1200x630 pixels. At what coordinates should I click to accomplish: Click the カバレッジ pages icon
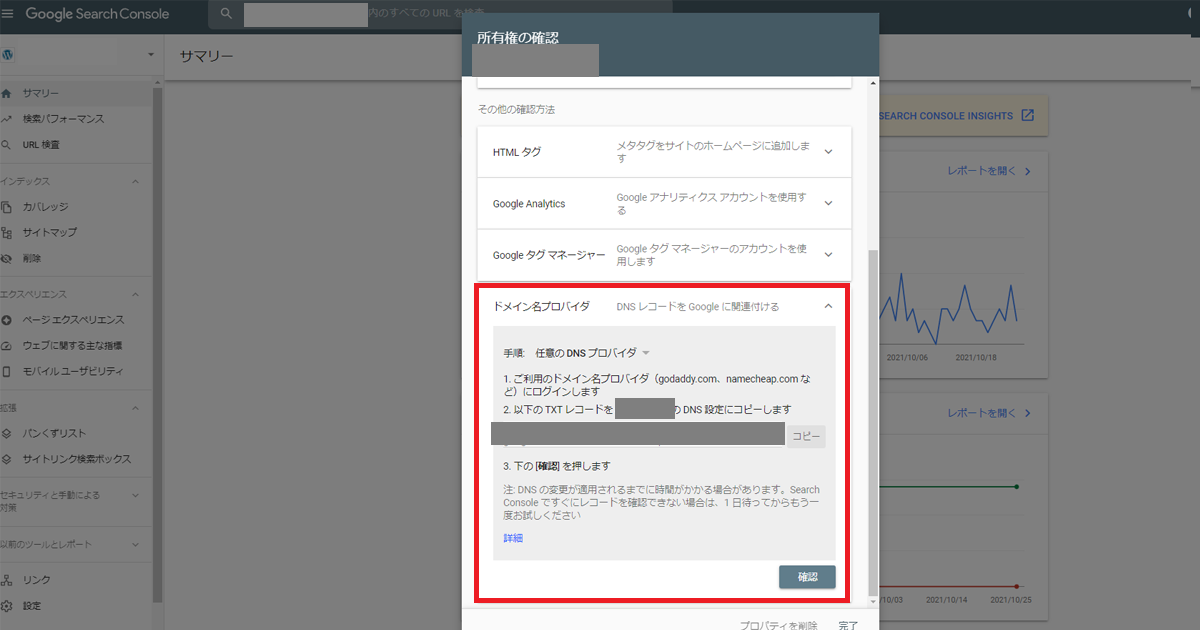(x=7, y=207)
